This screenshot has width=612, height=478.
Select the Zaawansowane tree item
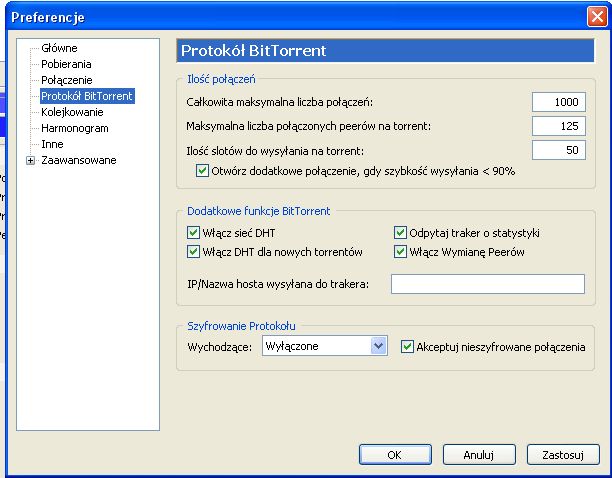[79, 160]
